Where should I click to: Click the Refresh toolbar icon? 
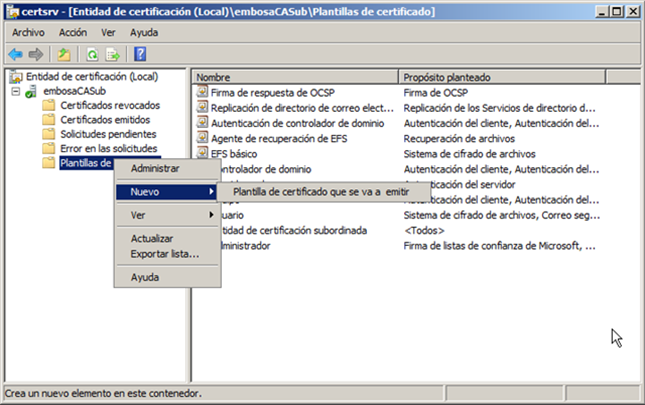click(x=91, y=54)
